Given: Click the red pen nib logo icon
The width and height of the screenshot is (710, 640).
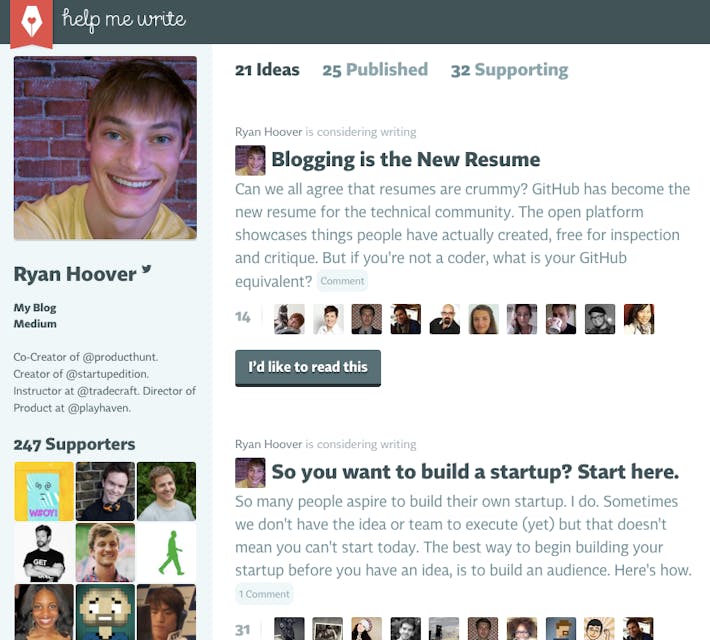Looking at the screenshot, I should click(31, 22).
